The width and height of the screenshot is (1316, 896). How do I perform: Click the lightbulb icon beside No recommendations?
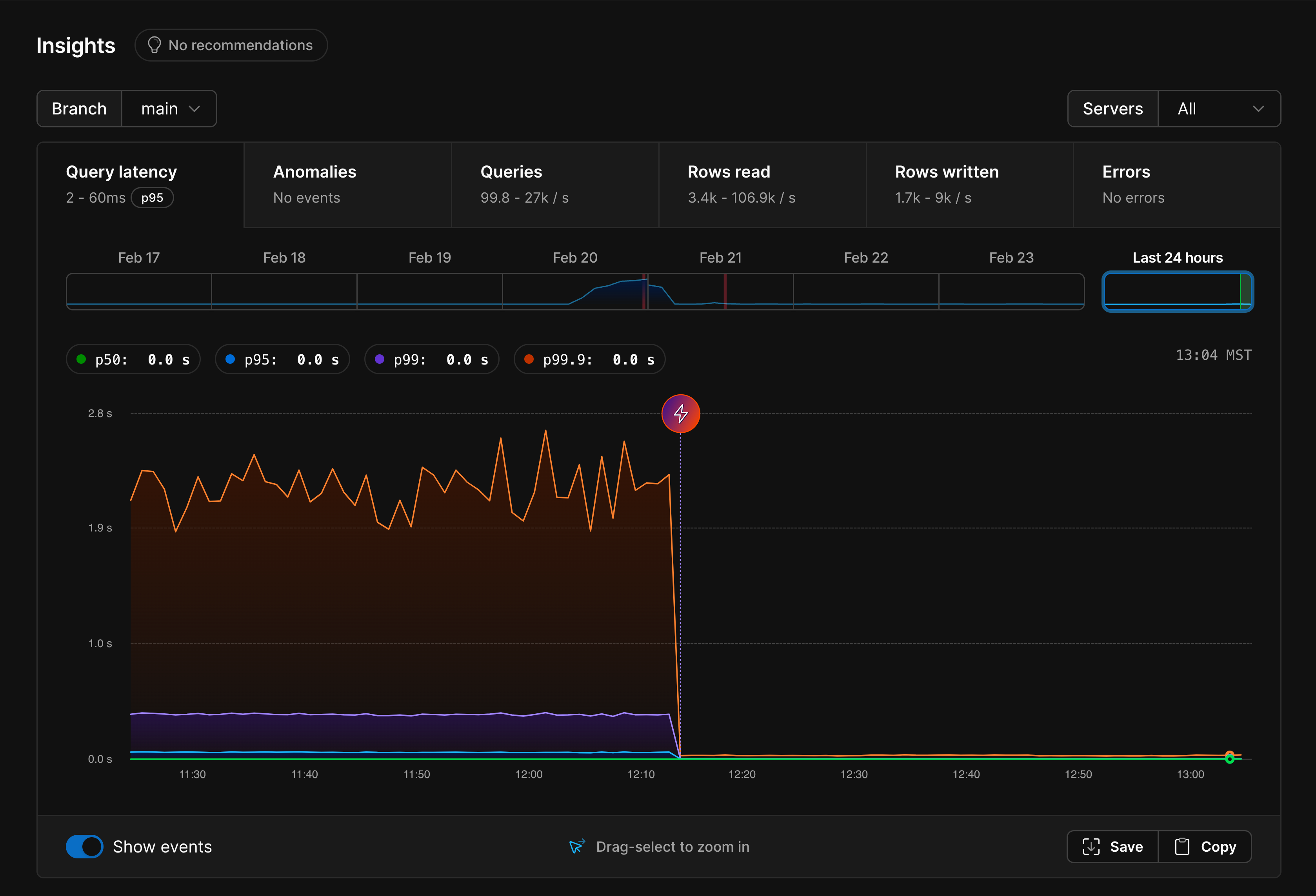click(155, 45)
